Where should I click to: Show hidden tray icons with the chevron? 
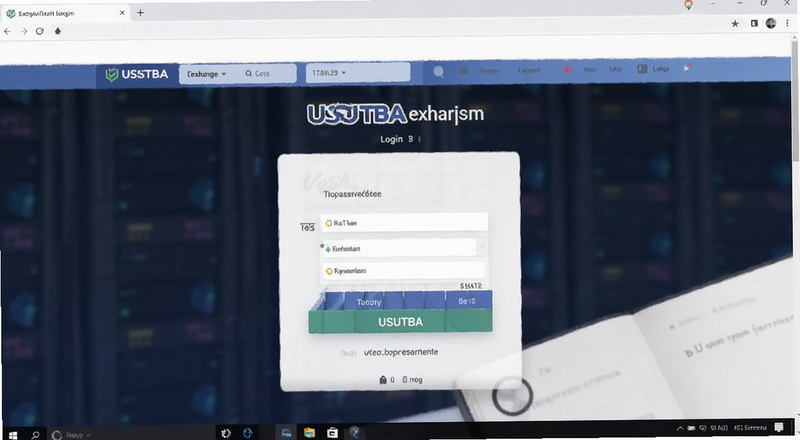point(680,428)
